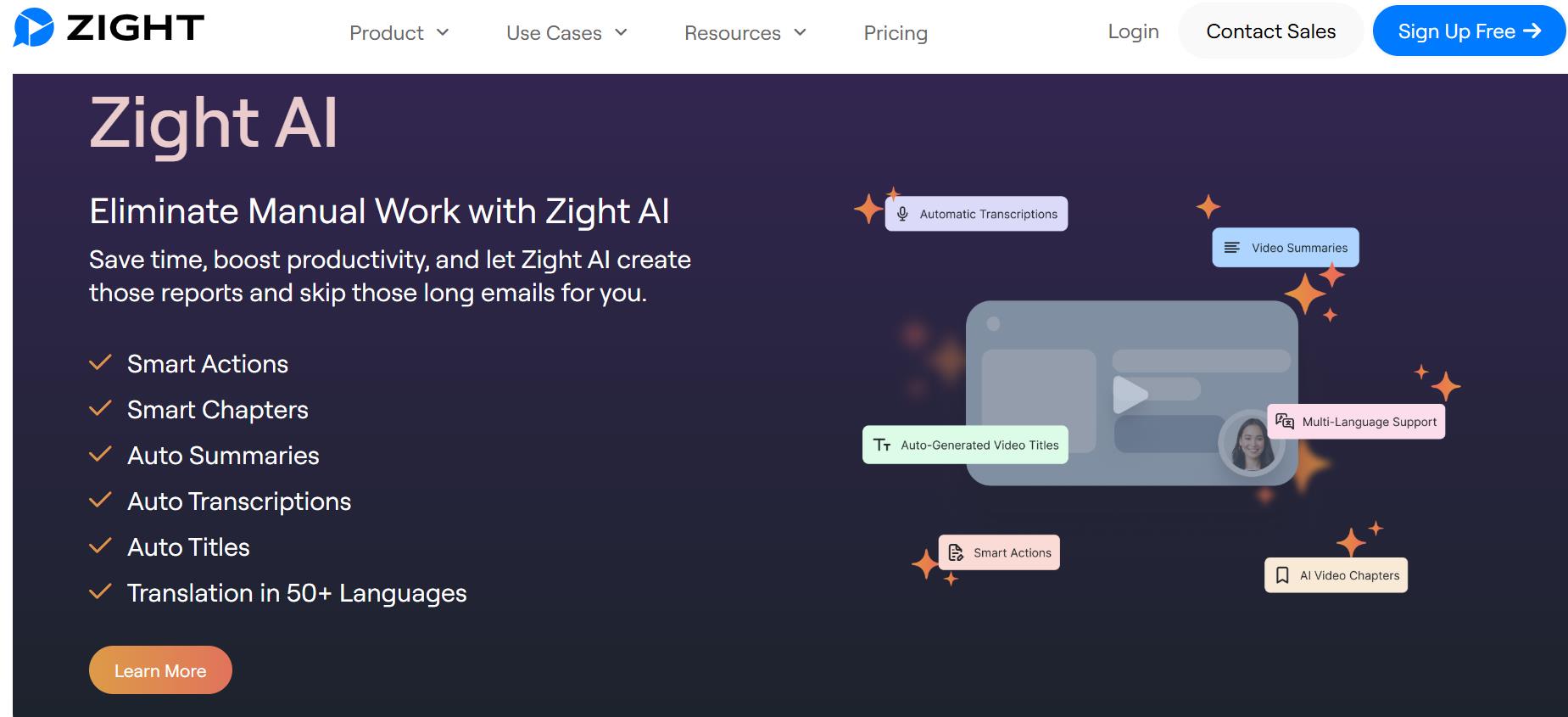Click the checkmark beside Translation in 50+ Languages

[x=100, y=592]
